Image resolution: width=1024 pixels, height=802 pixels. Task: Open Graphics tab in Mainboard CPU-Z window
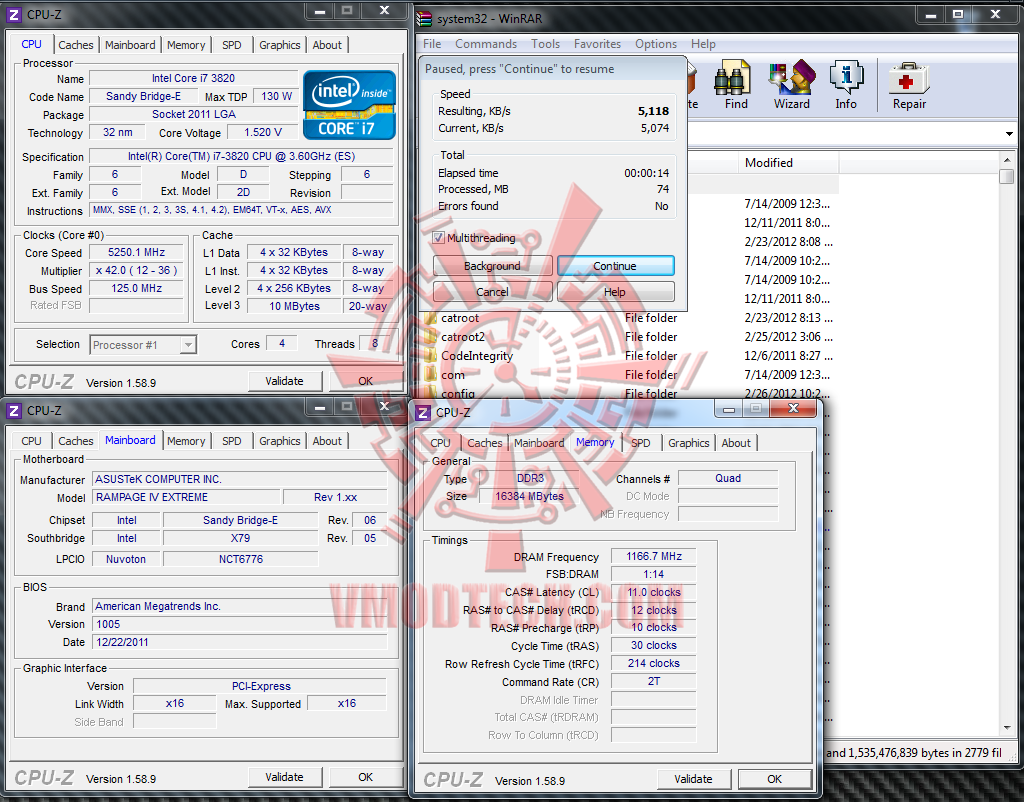(x=280, y=441)
